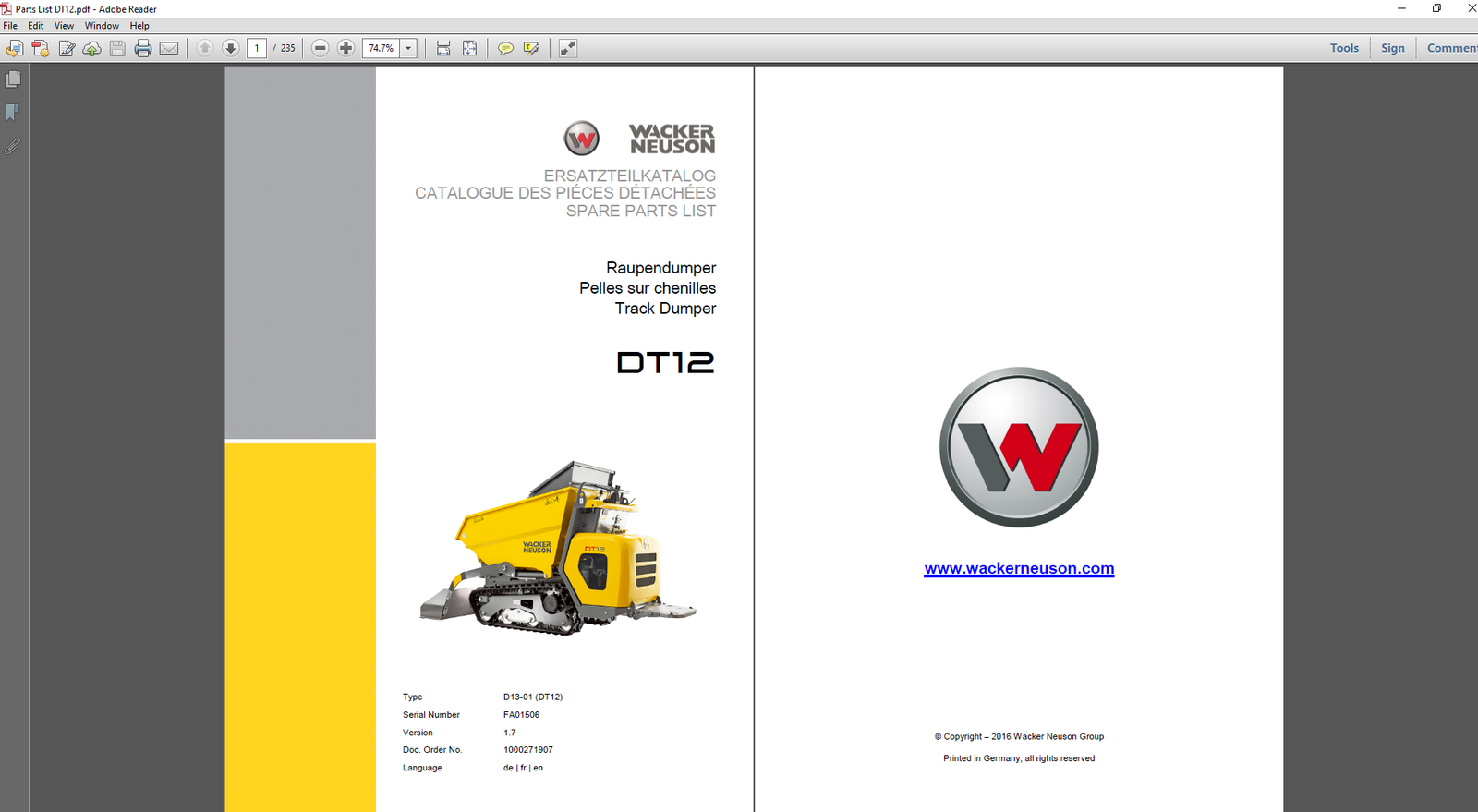Show the Bookmarks side panel
Screen dimensions: 1478x812
13,113
